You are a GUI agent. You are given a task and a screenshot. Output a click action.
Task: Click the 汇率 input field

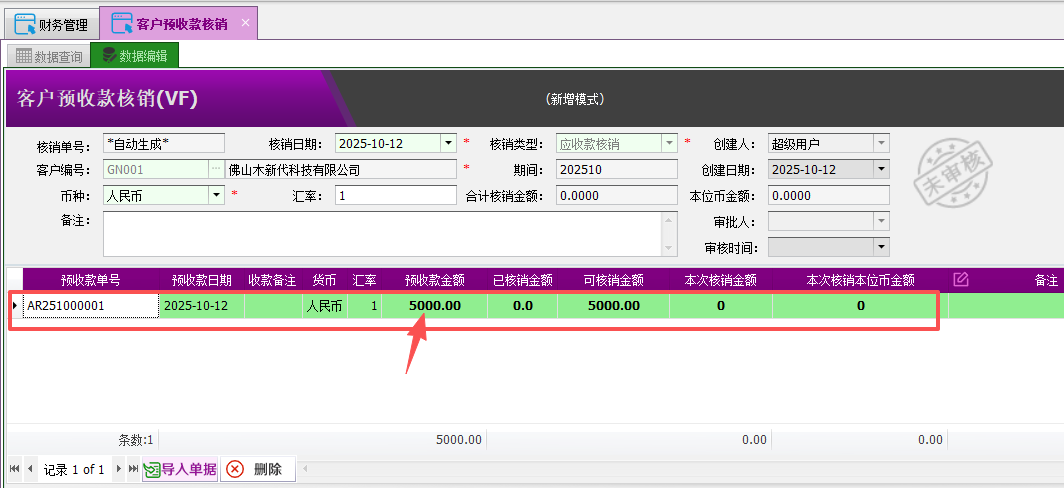[396, 196]
